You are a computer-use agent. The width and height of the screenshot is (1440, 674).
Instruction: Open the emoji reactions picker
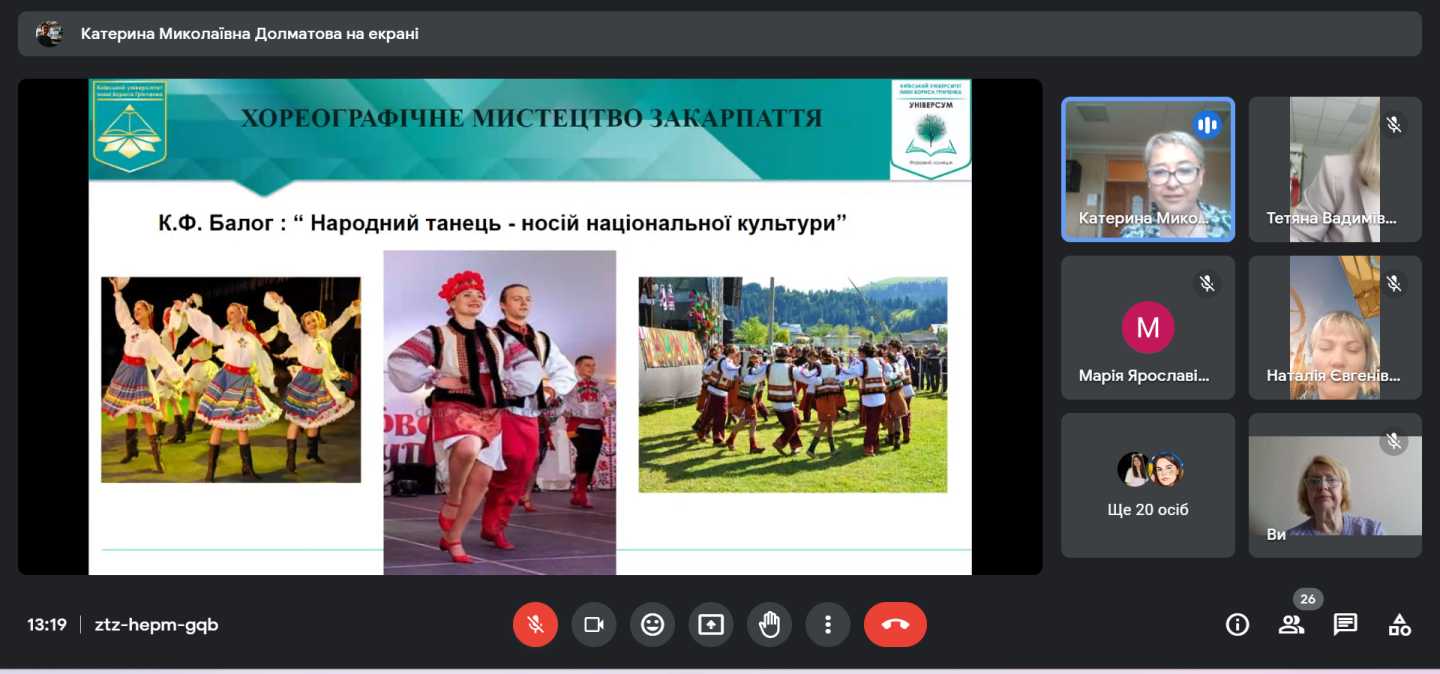pos(652,625)
